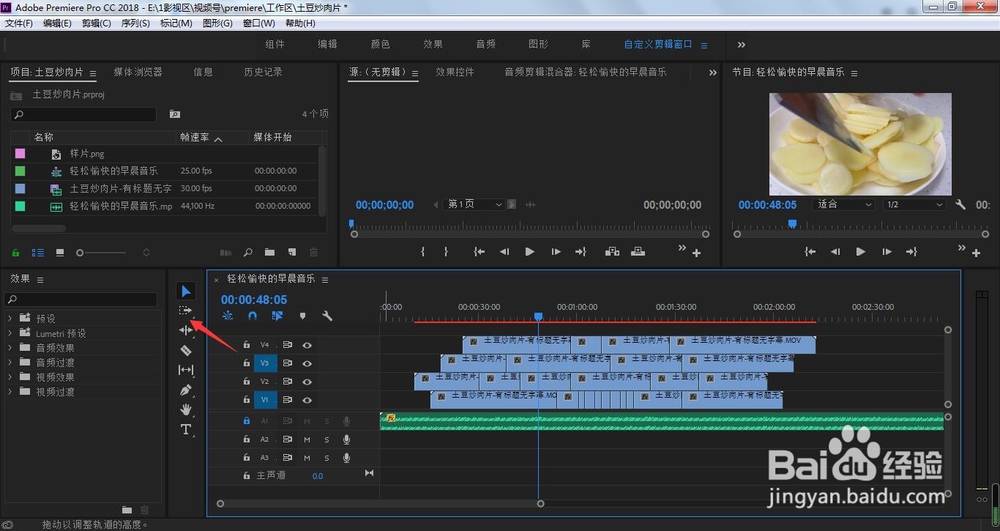
Task: Toggle V3 track output eye
Action: tap(307, 363)
